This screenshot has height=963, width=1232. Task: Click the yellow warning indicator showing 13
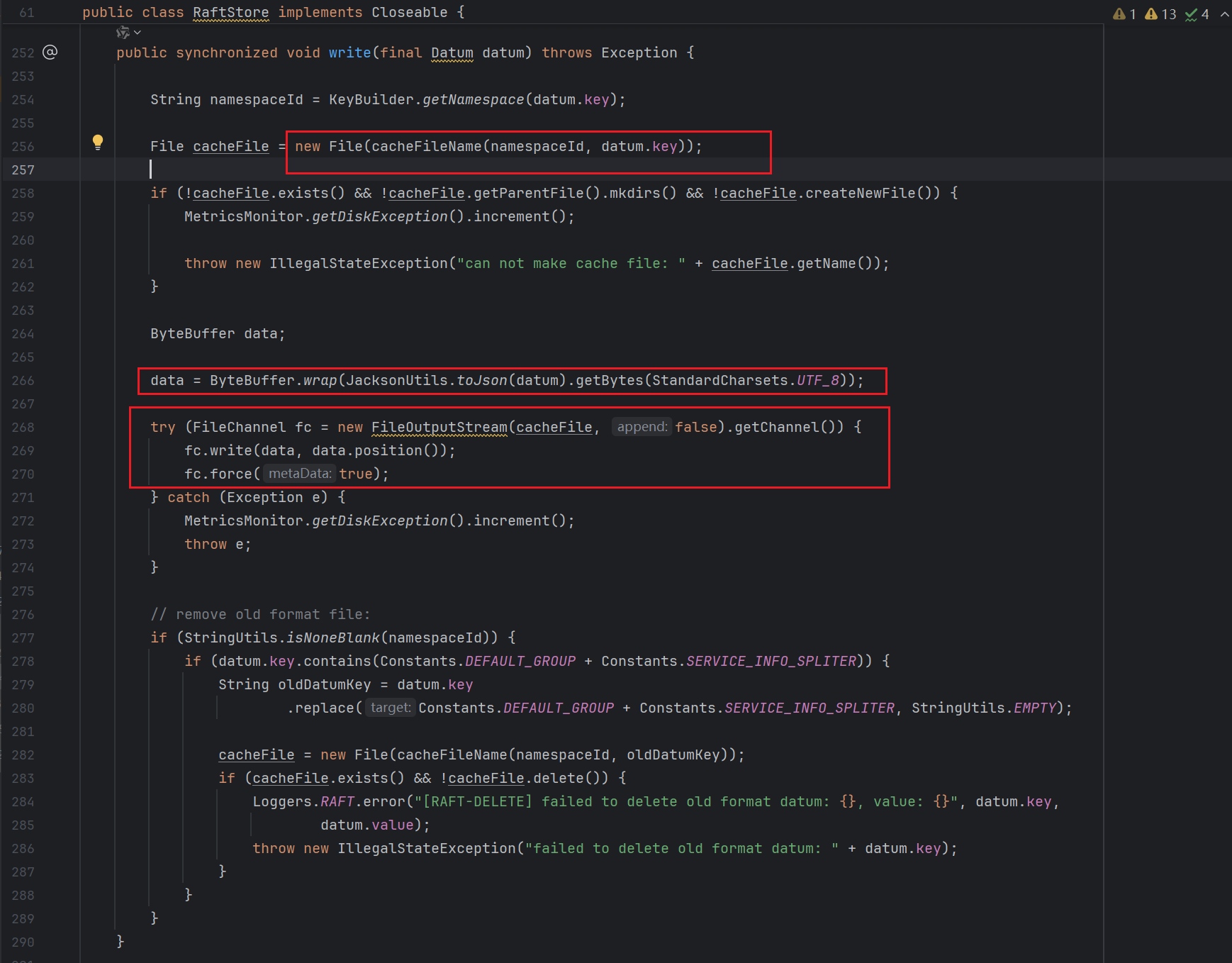[1160, 14]
